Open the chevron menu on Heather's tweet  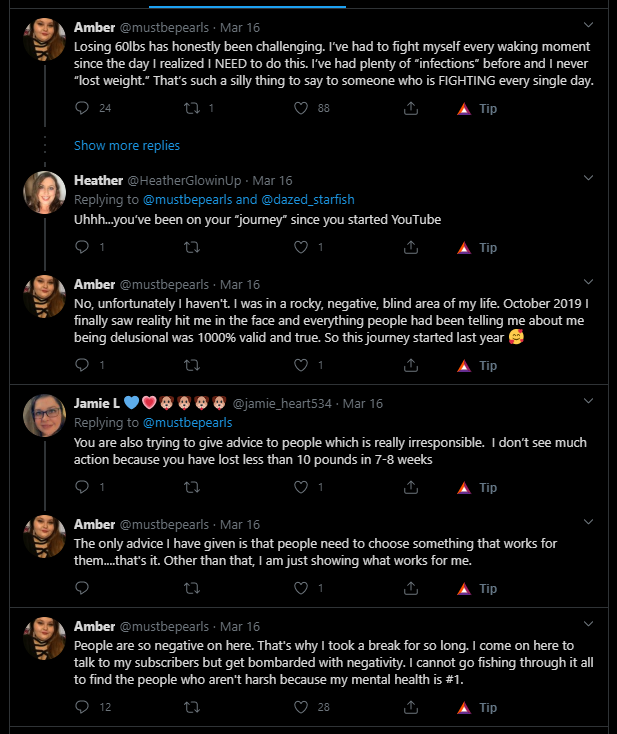pyautogui.click(x=588, y=178)
